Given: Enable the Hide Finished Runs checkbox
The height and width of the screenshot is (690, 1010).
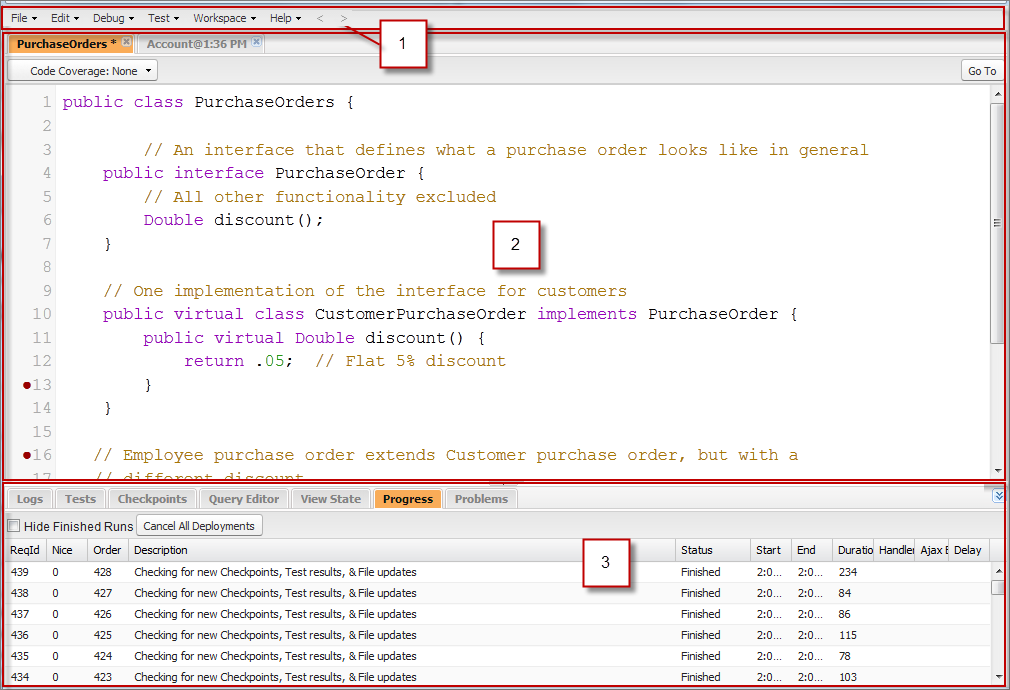Looking at the screenshot, I should pyautogui.click(x=12, y=525).
